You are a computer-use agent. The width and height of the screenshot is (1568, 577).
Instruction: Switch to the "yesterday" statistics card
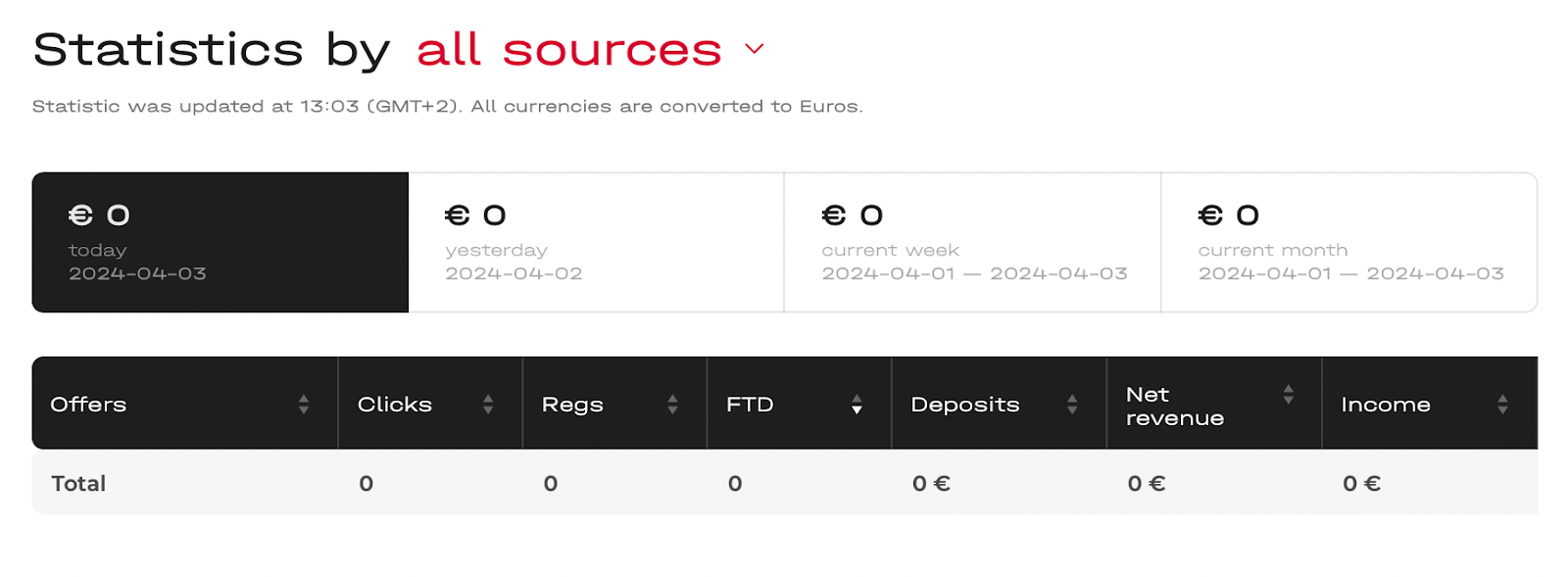tap(596, 242)
